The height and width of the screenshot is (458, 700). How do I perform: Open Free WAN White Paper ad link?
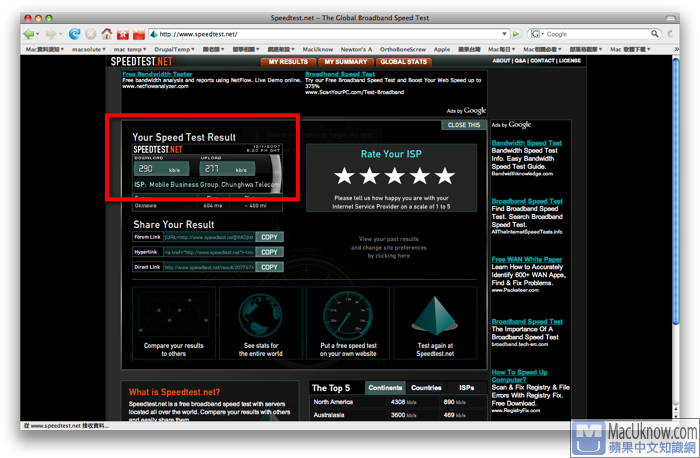coord(527,259)
